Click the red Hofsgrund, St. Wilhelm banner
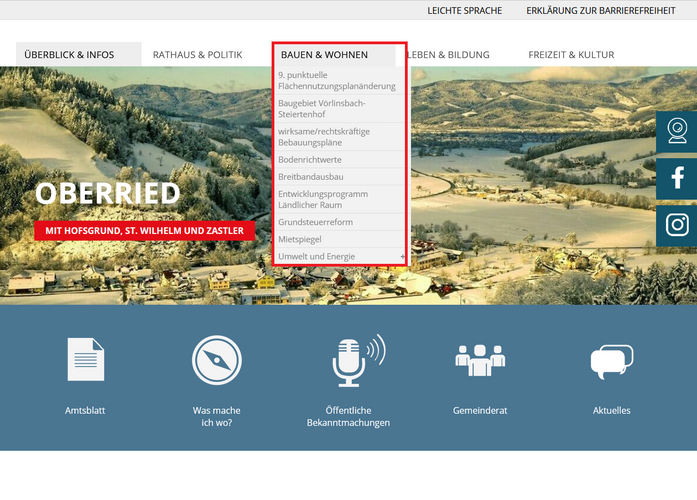This screenshot has width=697, height=500. point(144,231)
